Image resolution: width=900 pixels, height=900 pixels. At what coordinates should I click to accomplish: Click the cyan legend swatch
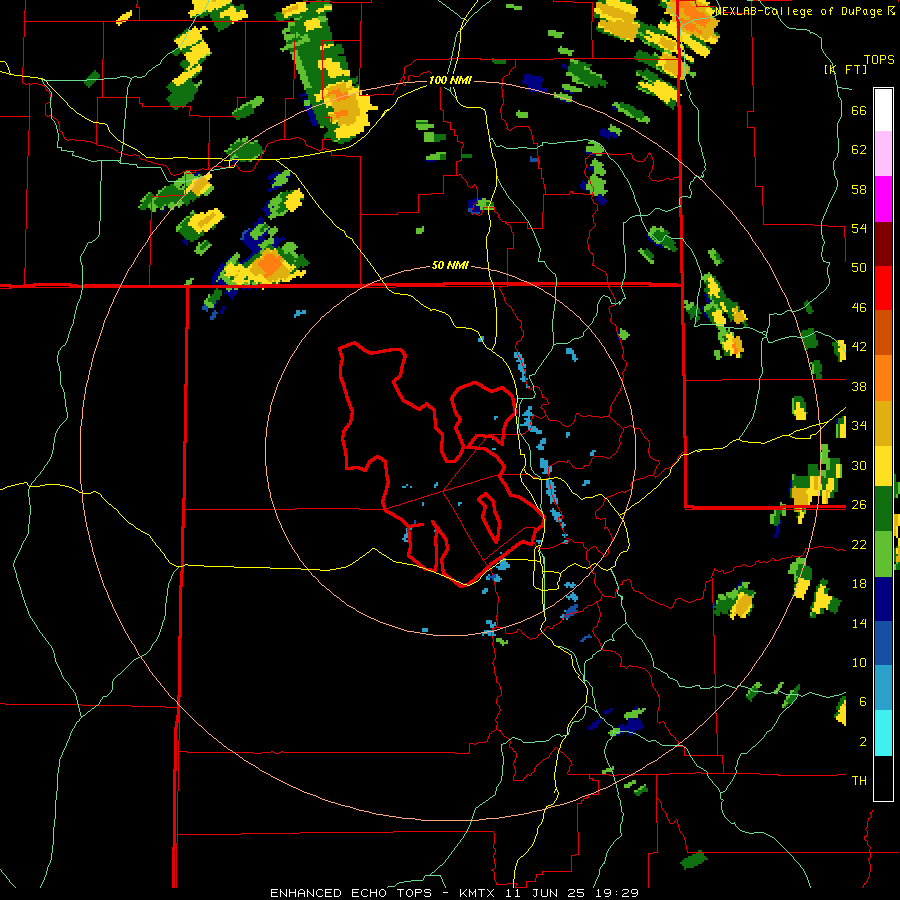[883, 734]
